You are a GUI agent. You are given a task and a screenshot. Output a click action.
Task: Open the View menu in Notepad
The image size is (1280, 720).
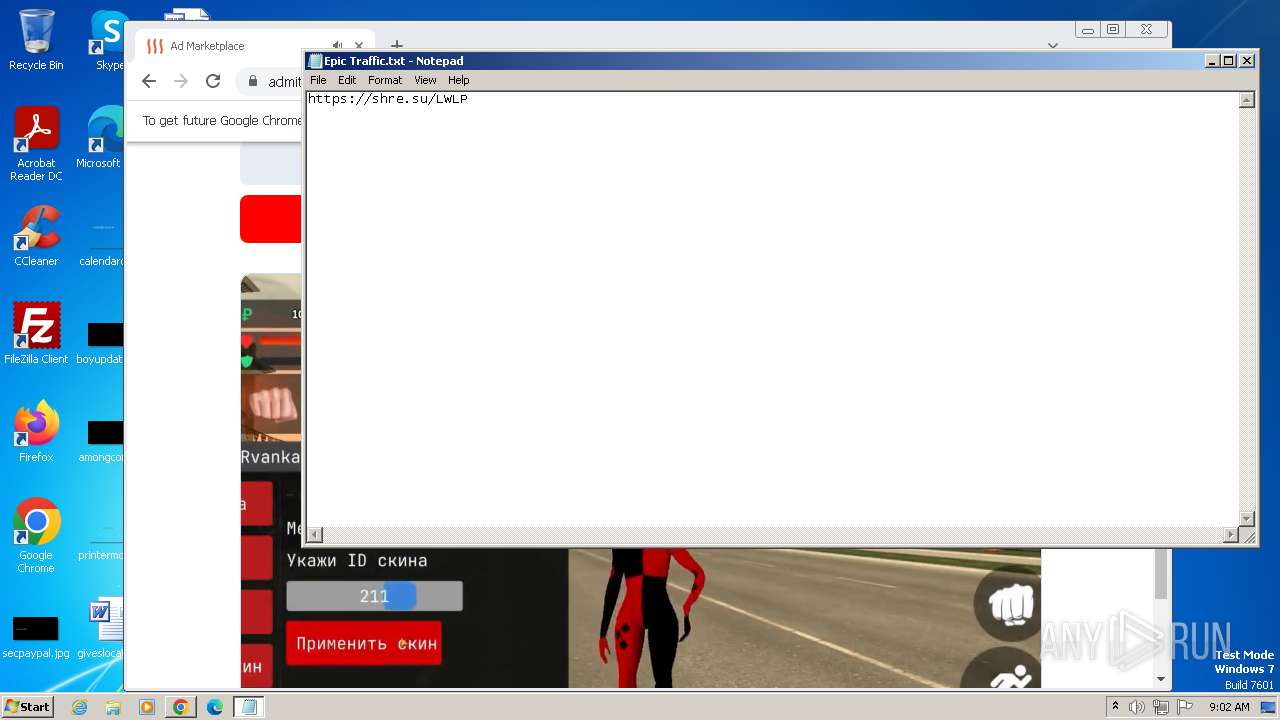coord(425,80)
